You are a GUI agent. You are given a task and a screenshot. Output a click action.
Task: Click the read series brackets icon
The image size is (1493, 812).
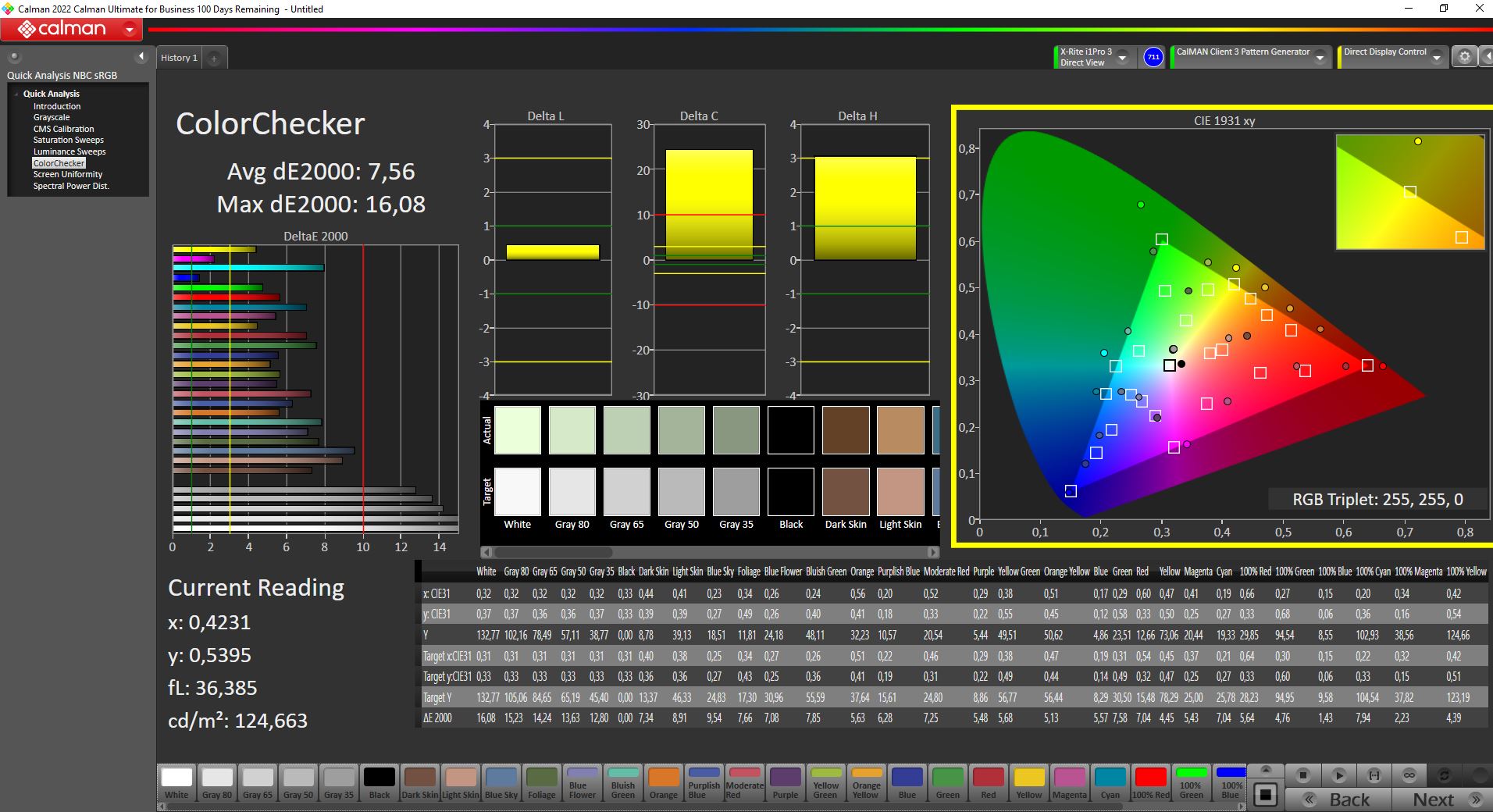point(1374,775)
